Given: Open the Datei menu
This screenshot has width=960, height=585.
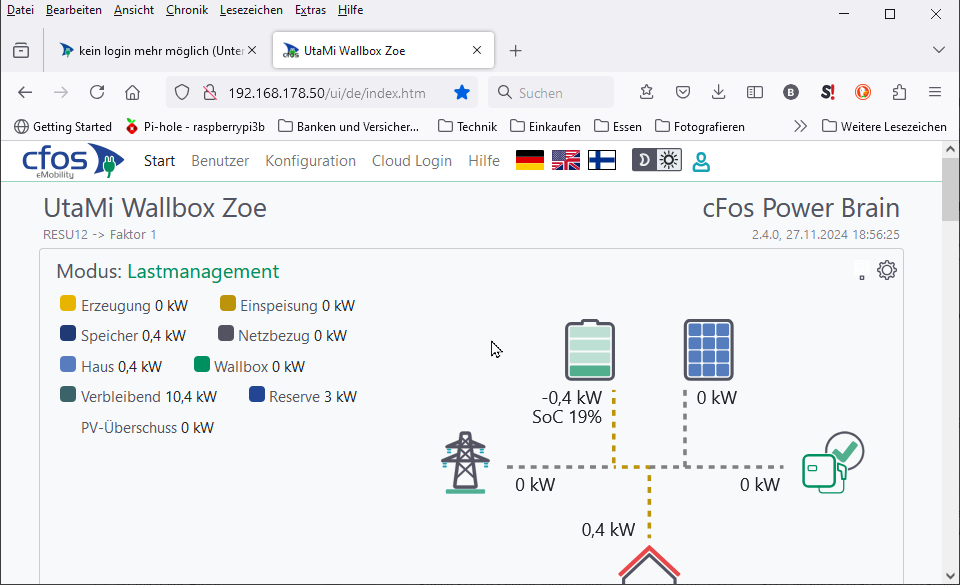Looking at the screenshot, I should 20,10.
